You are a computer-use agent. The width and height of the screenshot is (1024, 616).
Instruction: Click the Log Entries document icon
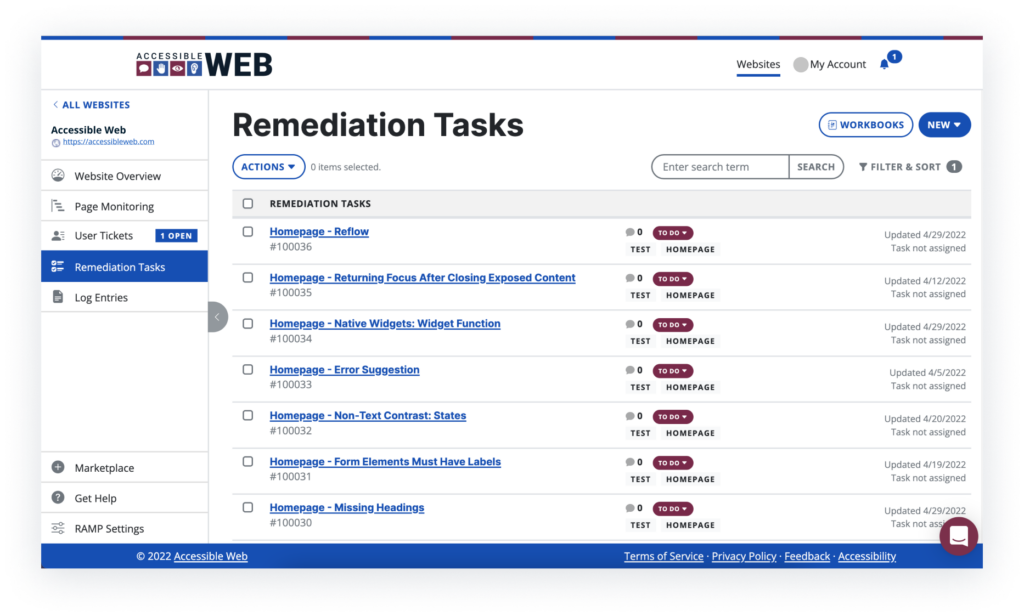point(58,297)
